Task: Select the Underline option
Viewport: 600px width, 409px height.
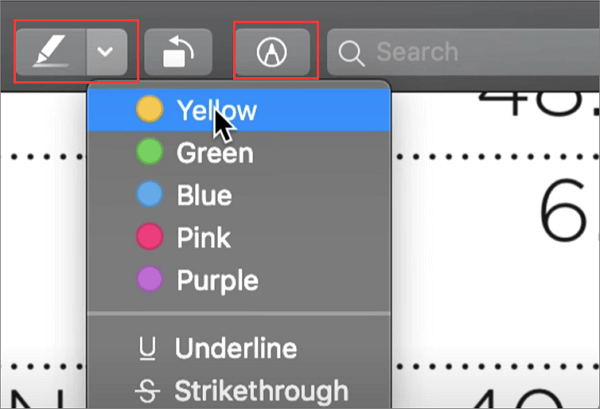Action: pos(236,349)
